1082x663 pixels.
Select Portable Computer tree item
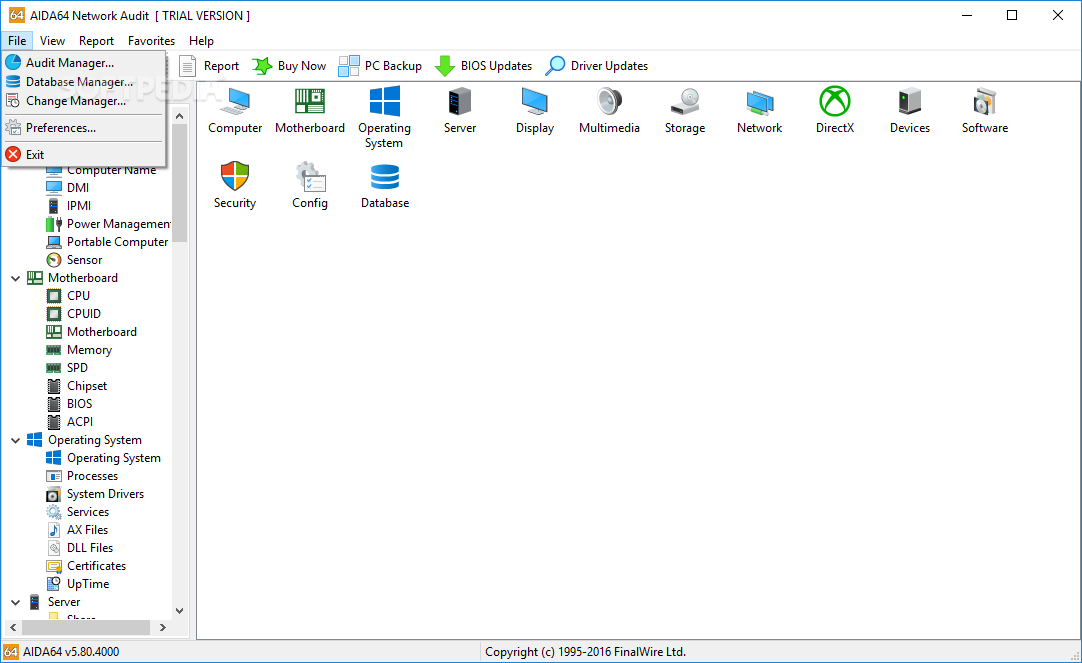click(107, 242)
